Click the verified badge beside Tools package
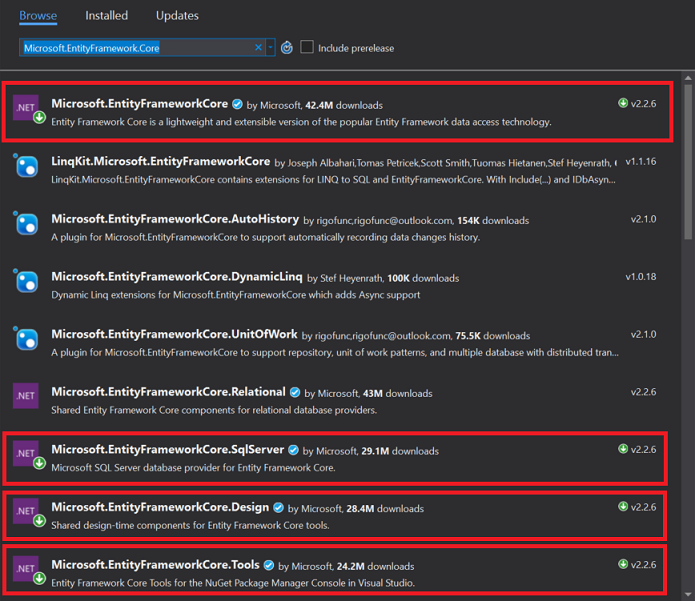Screen dimensions: 695x601 pyautogui.click(x=269, y=565)
